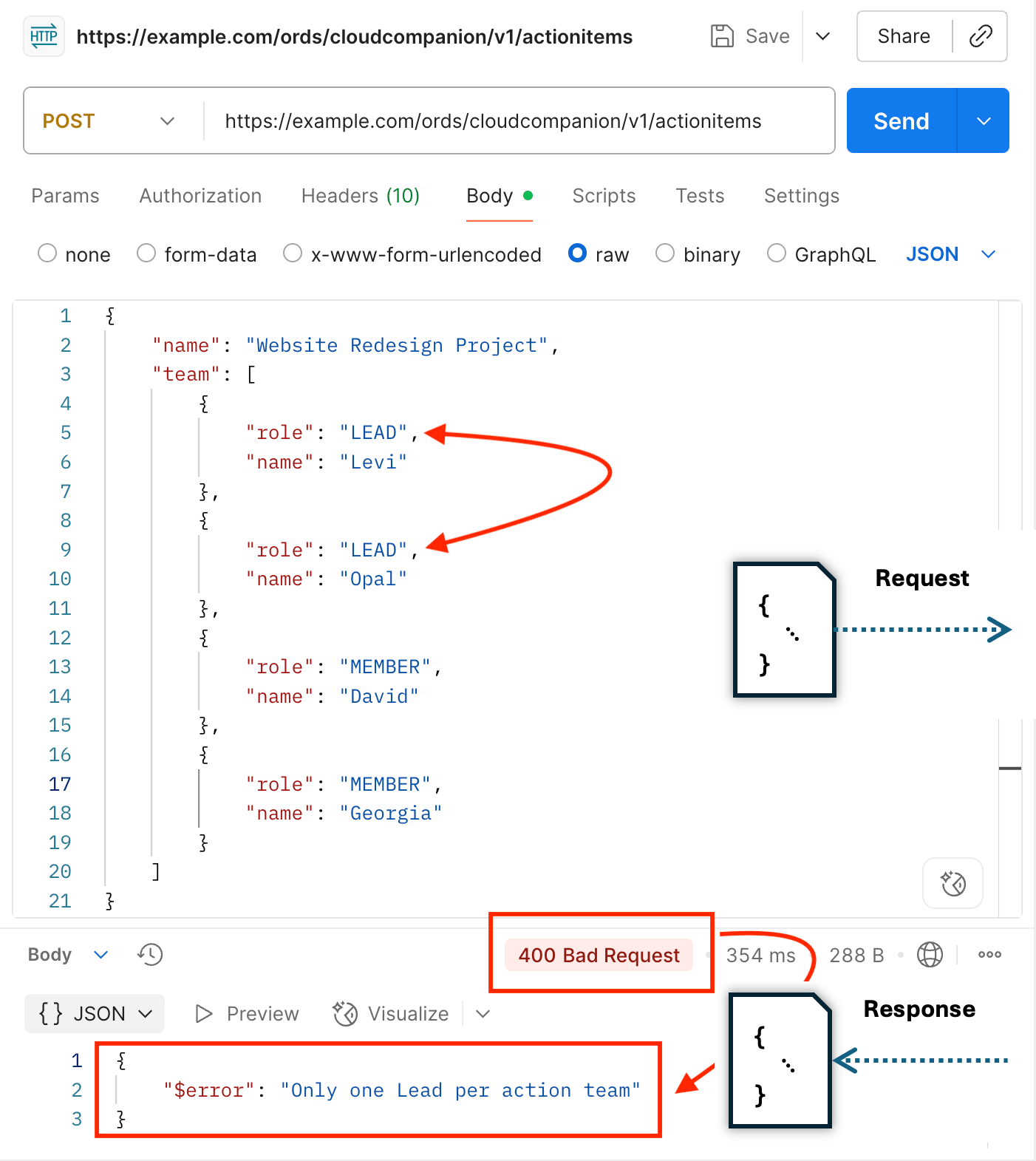
Task: Expand the JSON body format dropdown
Action: (x=951, y=254)
